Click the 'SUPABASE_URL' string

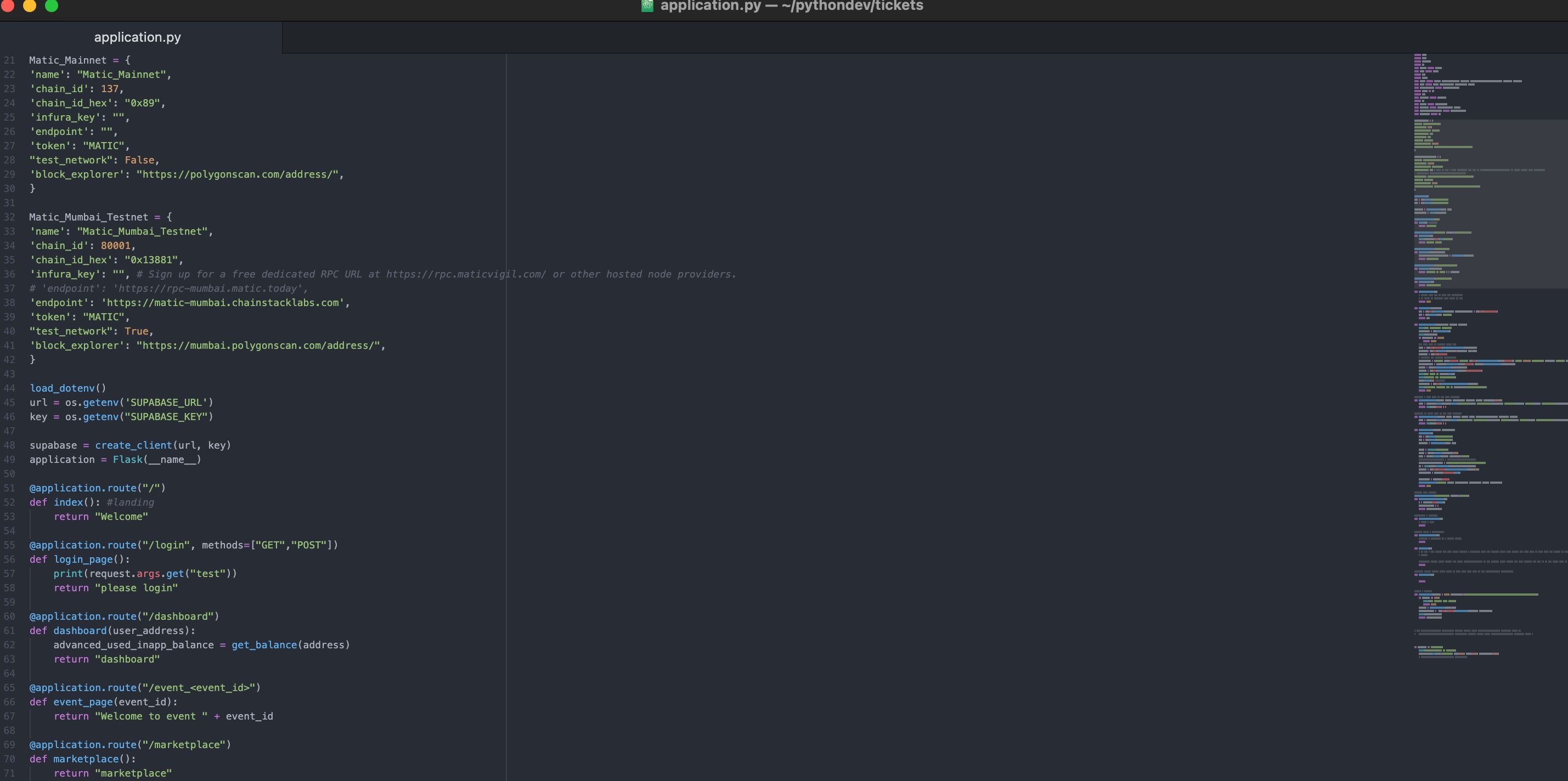(x=166, y=403)
